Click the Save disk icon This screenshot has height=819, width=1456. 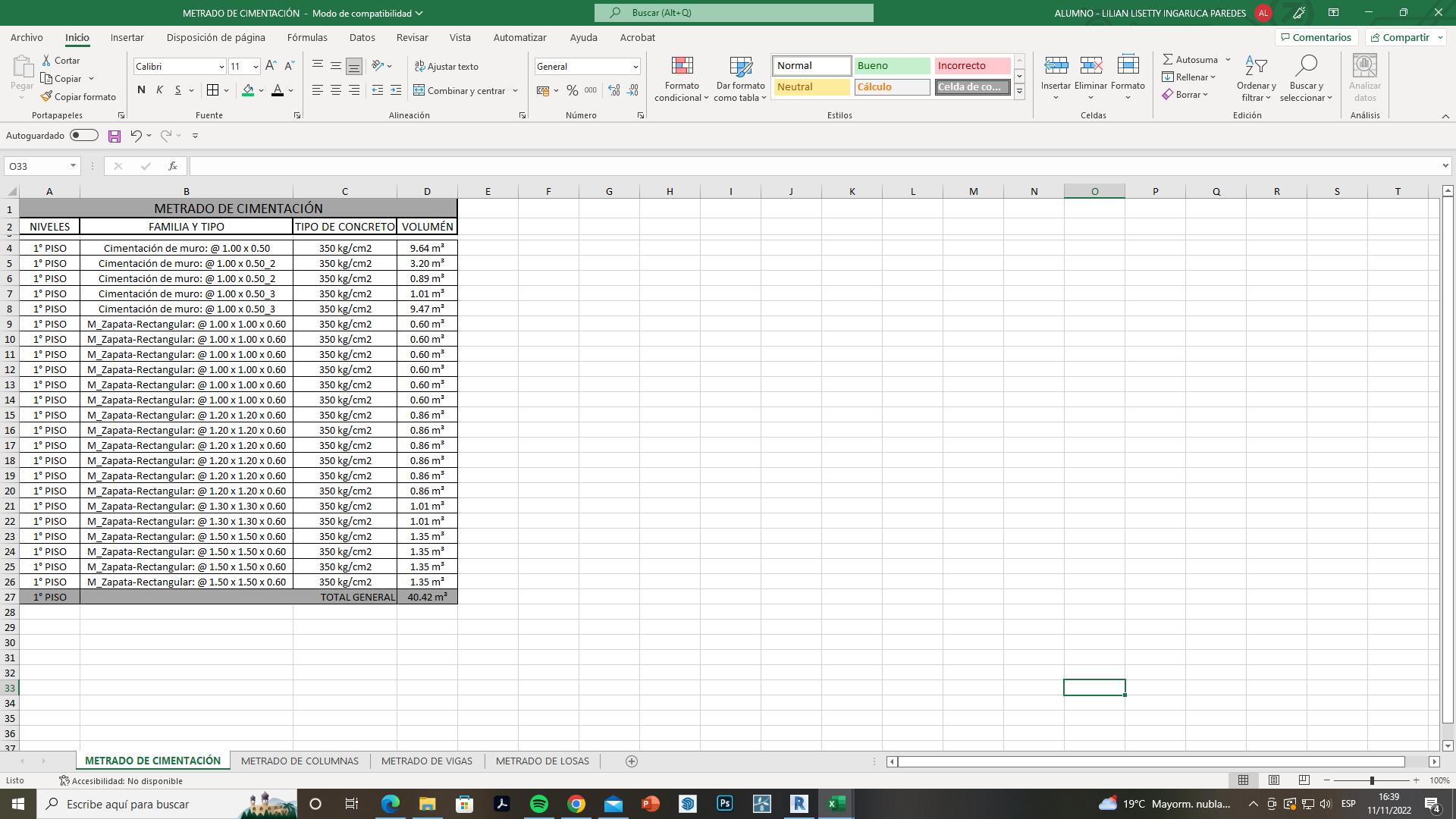(x=115, y=136)
